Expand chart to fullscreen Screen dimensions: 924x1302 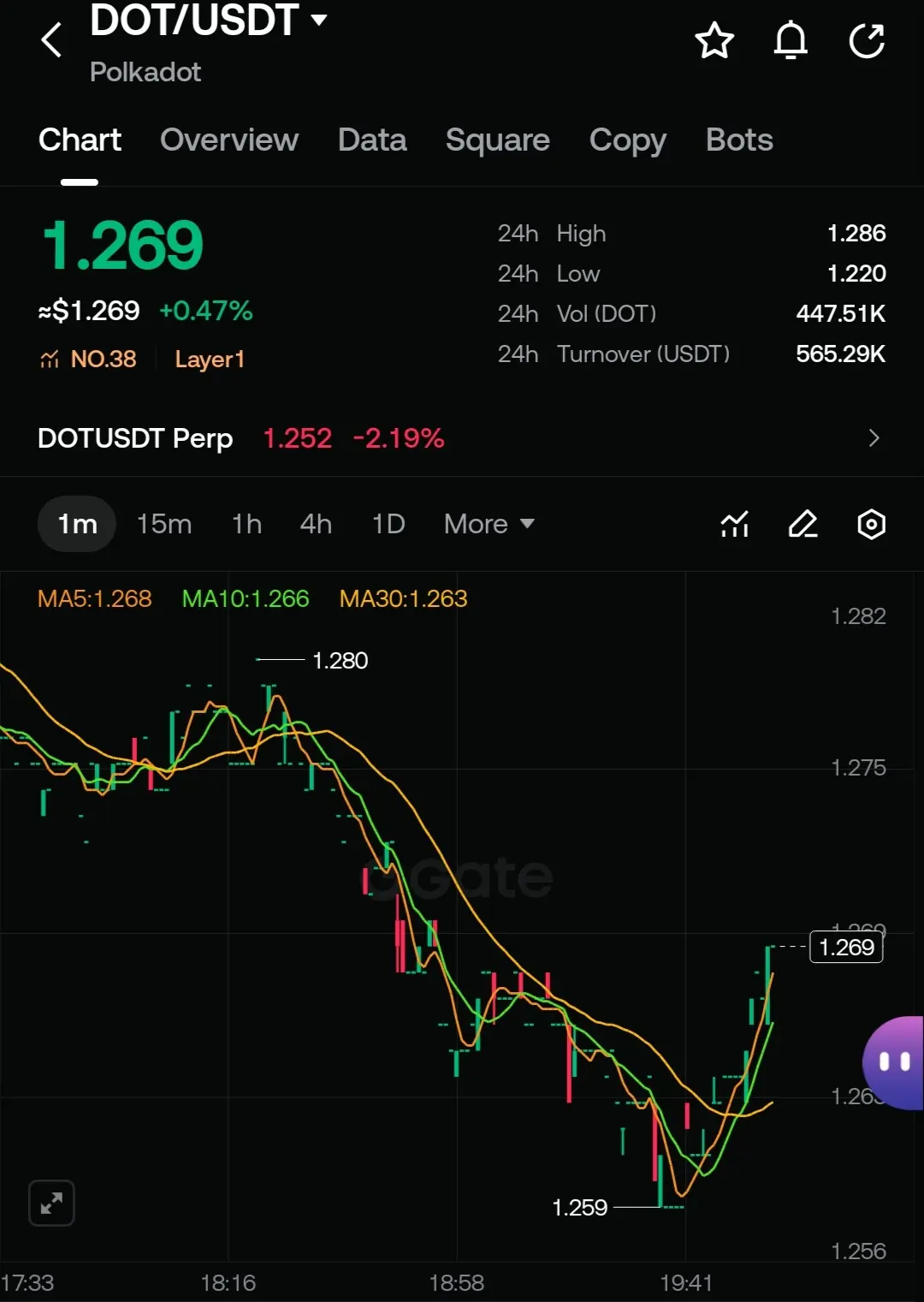(51, 1204)
